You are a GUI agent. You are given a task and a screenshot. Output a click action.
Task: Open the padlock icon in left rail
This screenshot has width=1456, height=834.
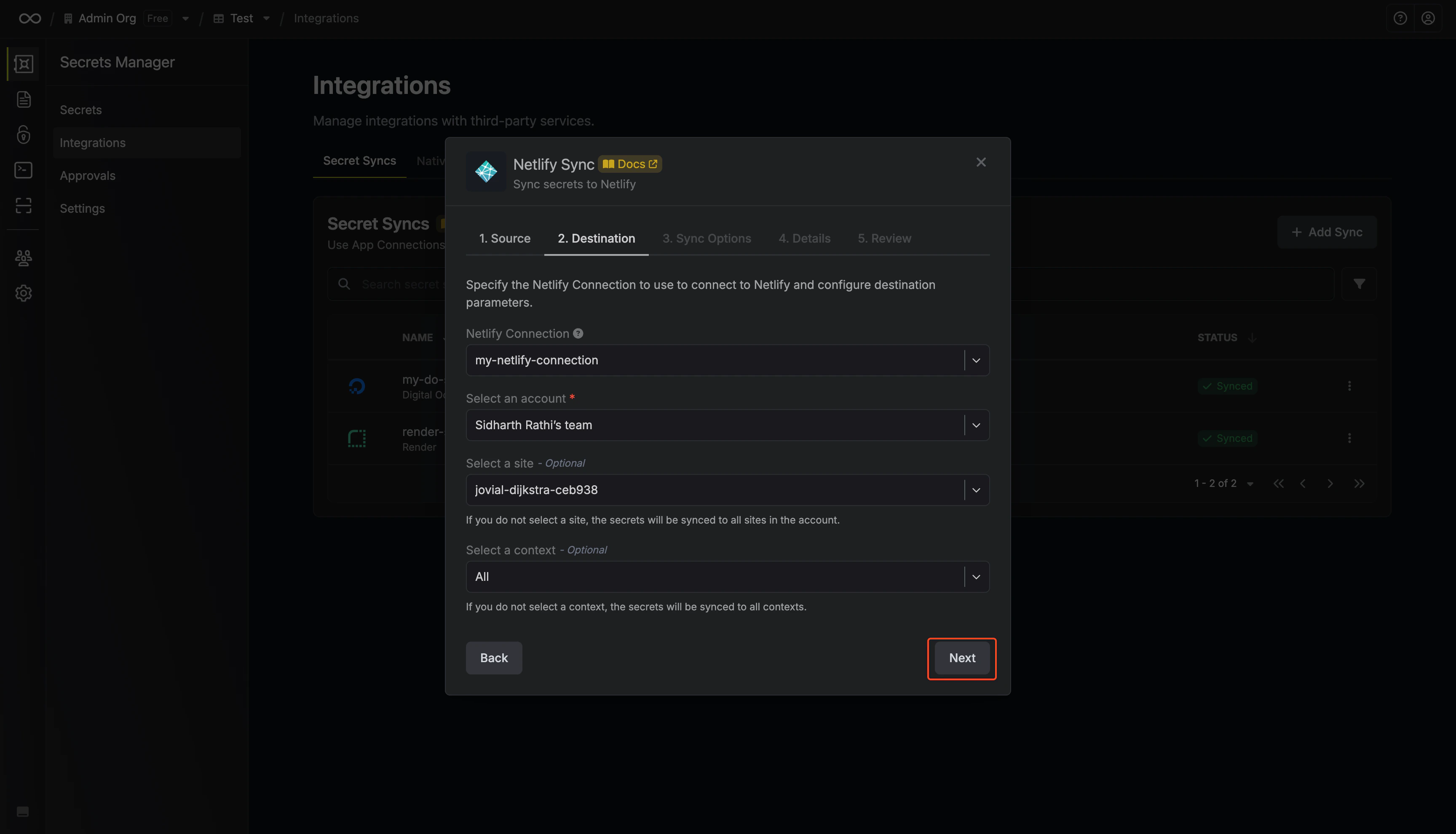(x=24, y=135)
